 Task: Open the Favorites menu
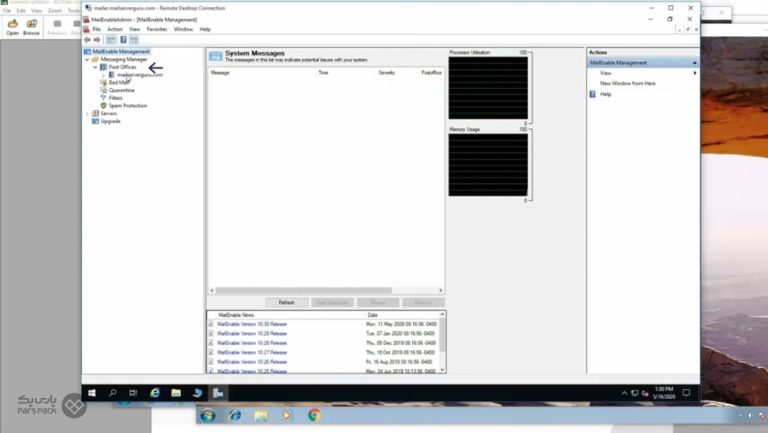tap(157, 29)
